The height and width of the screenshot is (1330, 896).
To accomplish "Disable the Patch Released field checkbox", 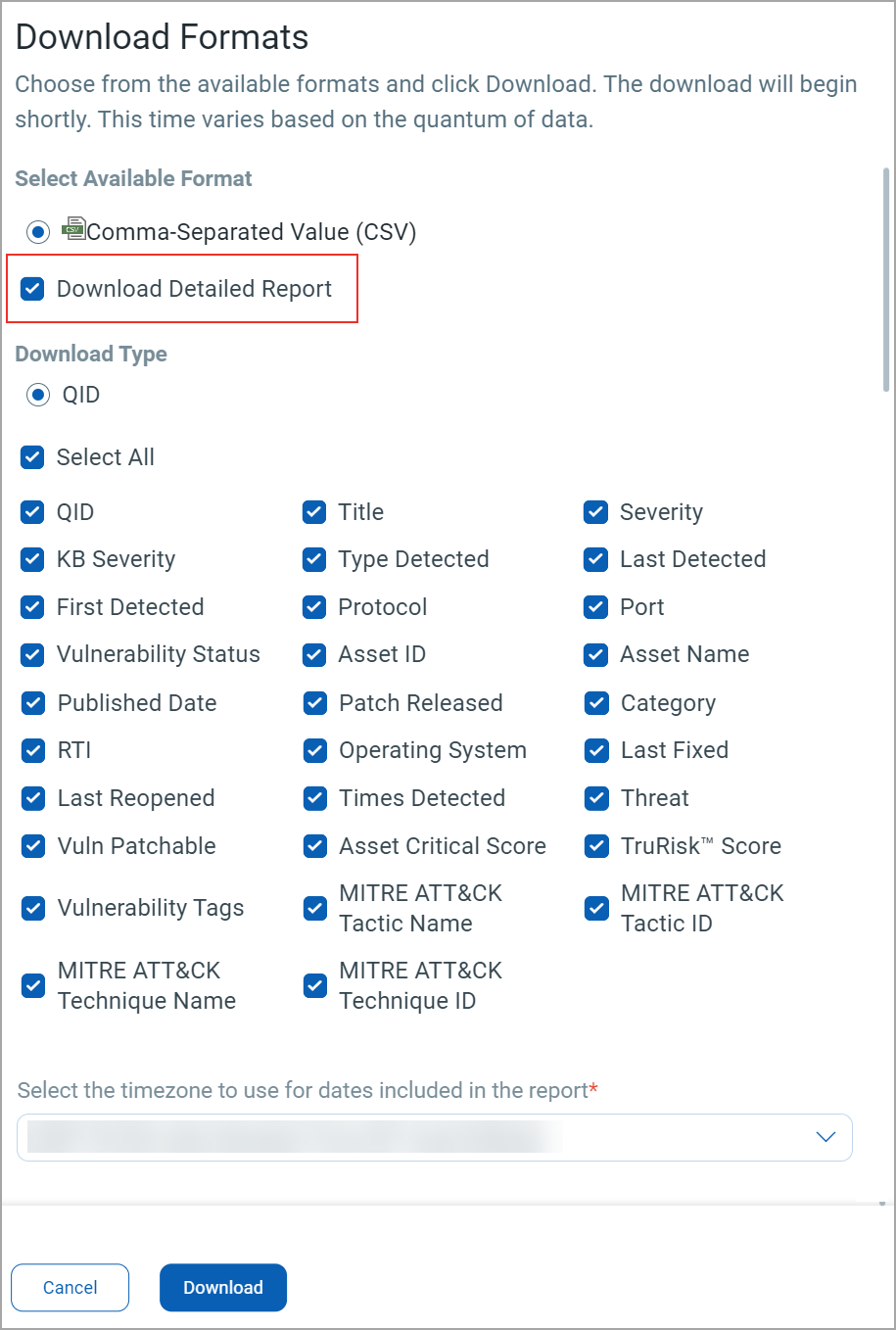I will (x=315, y=703).
